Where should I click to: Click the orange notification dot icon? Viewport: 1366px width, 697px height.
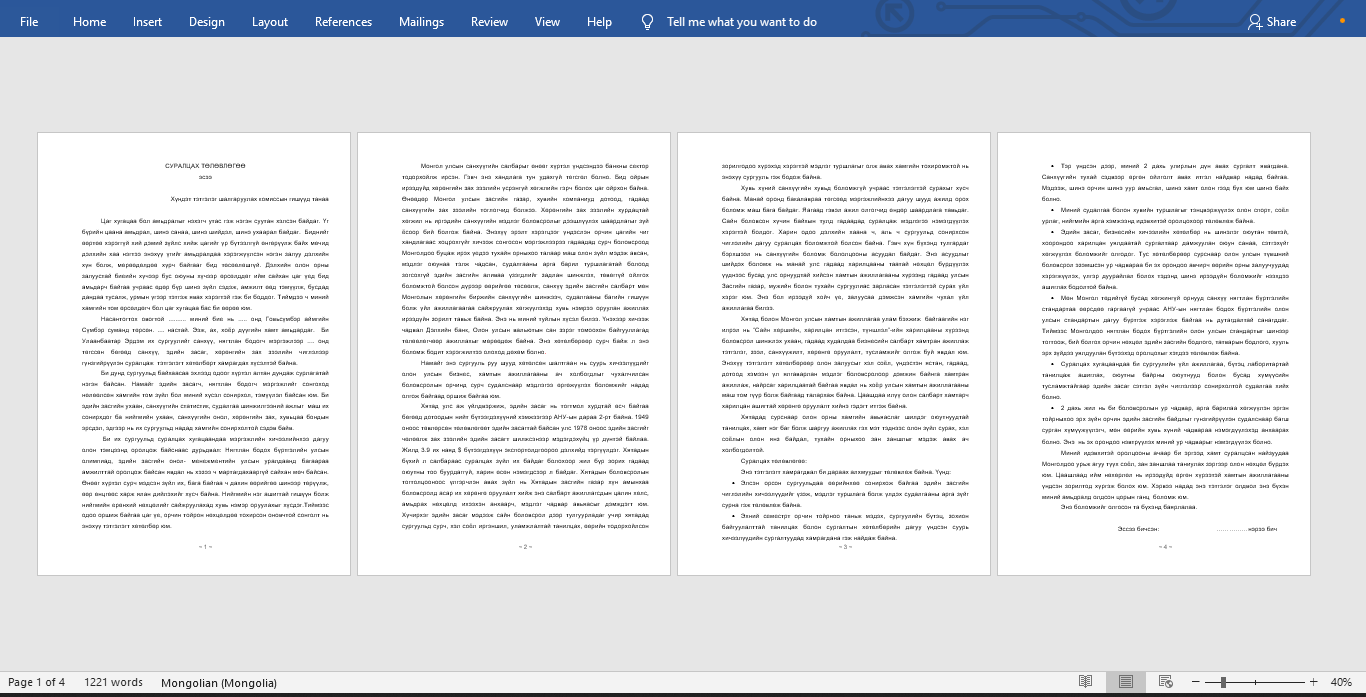click(1341, 21)
